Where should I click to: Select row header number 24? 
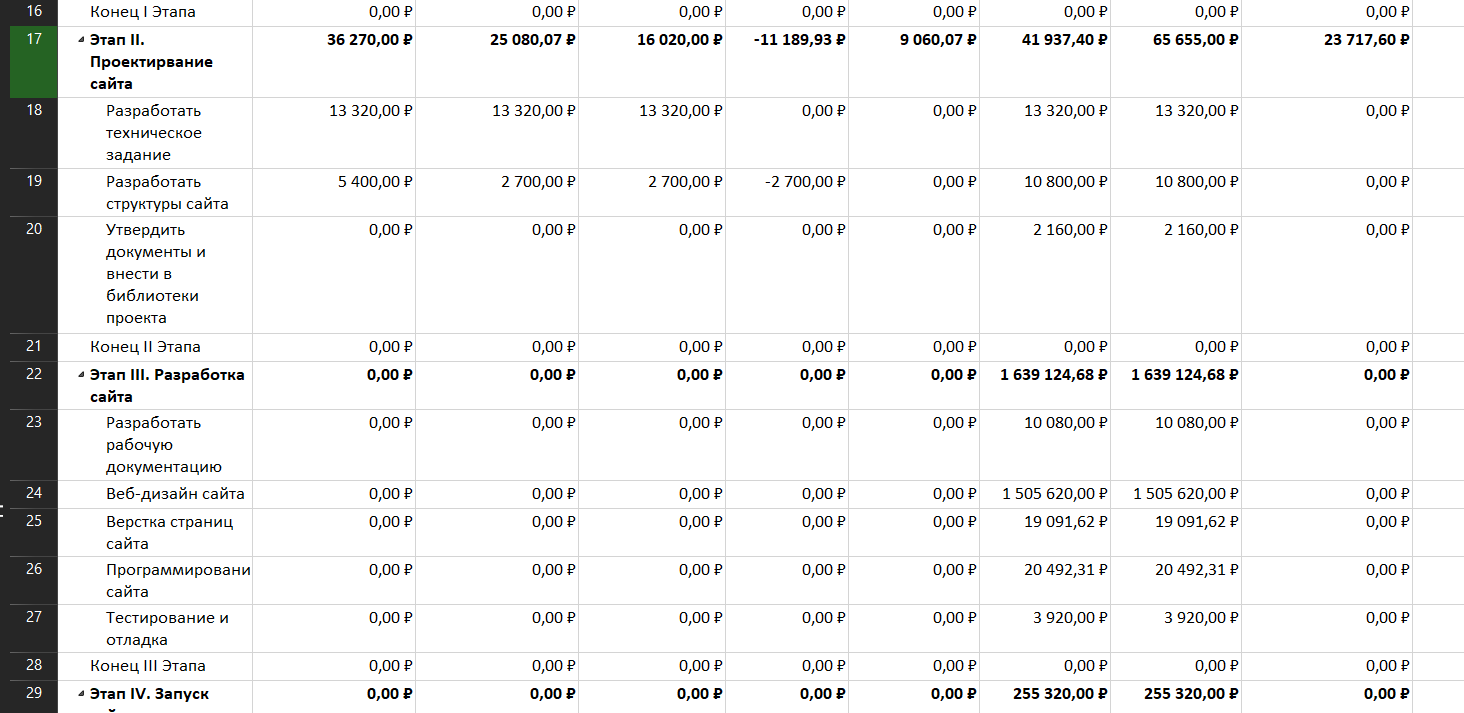click(34, 494)
